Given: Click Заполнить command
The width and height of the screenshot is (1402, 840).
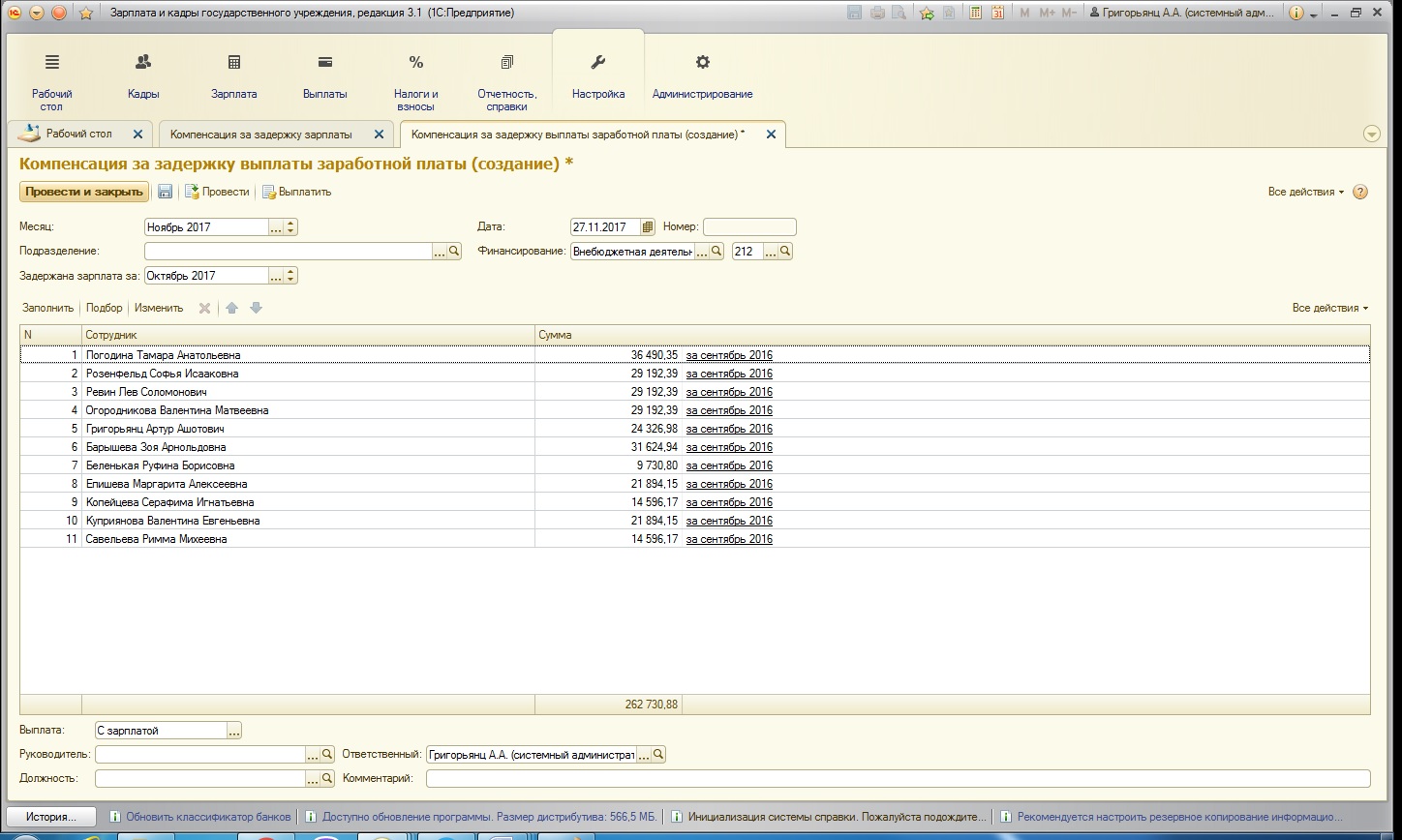Looking at the screenshot, I should (48, 308).
